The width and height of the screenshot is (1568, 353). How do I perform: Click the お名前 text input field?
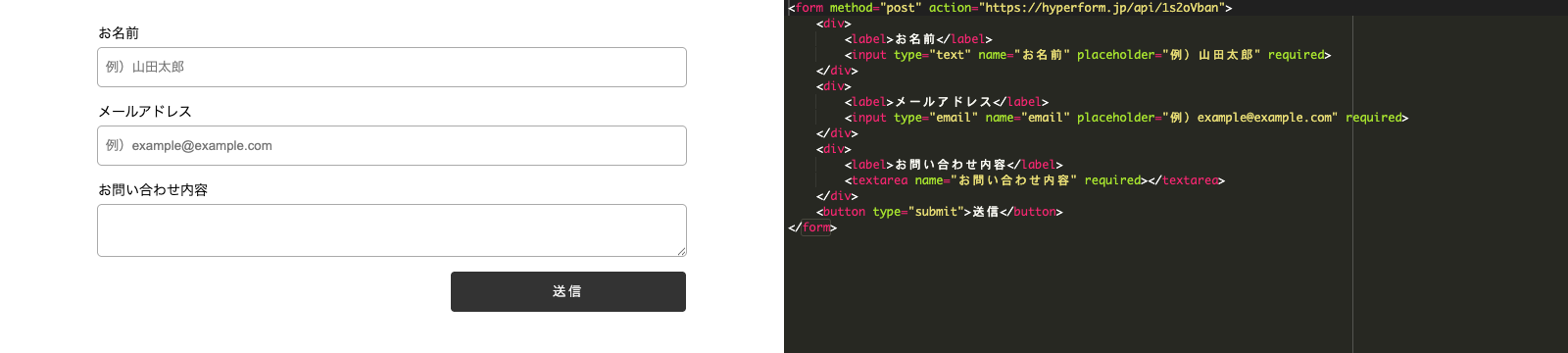point(392,67)
